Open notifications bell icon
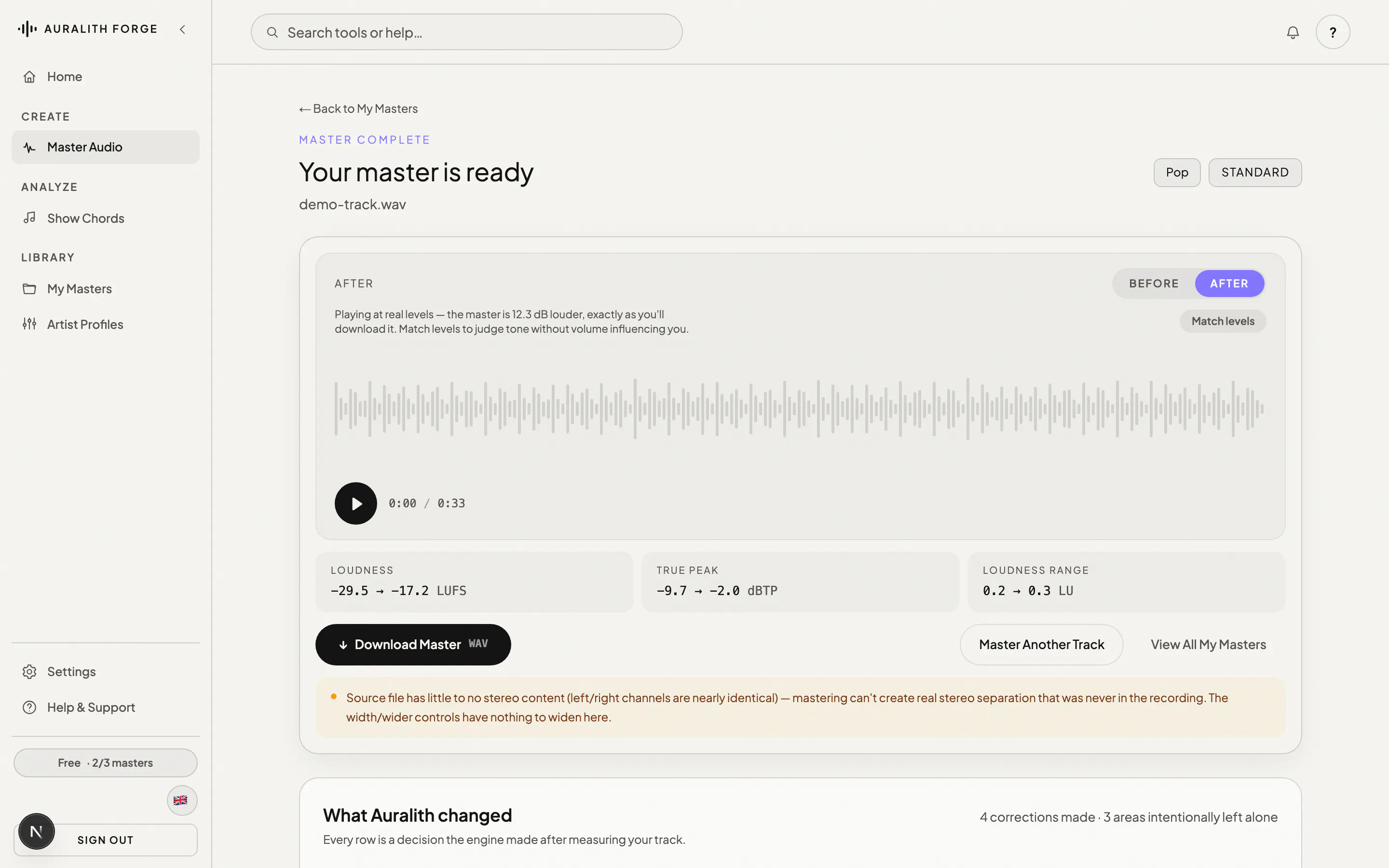 [x=1293, y=33]
